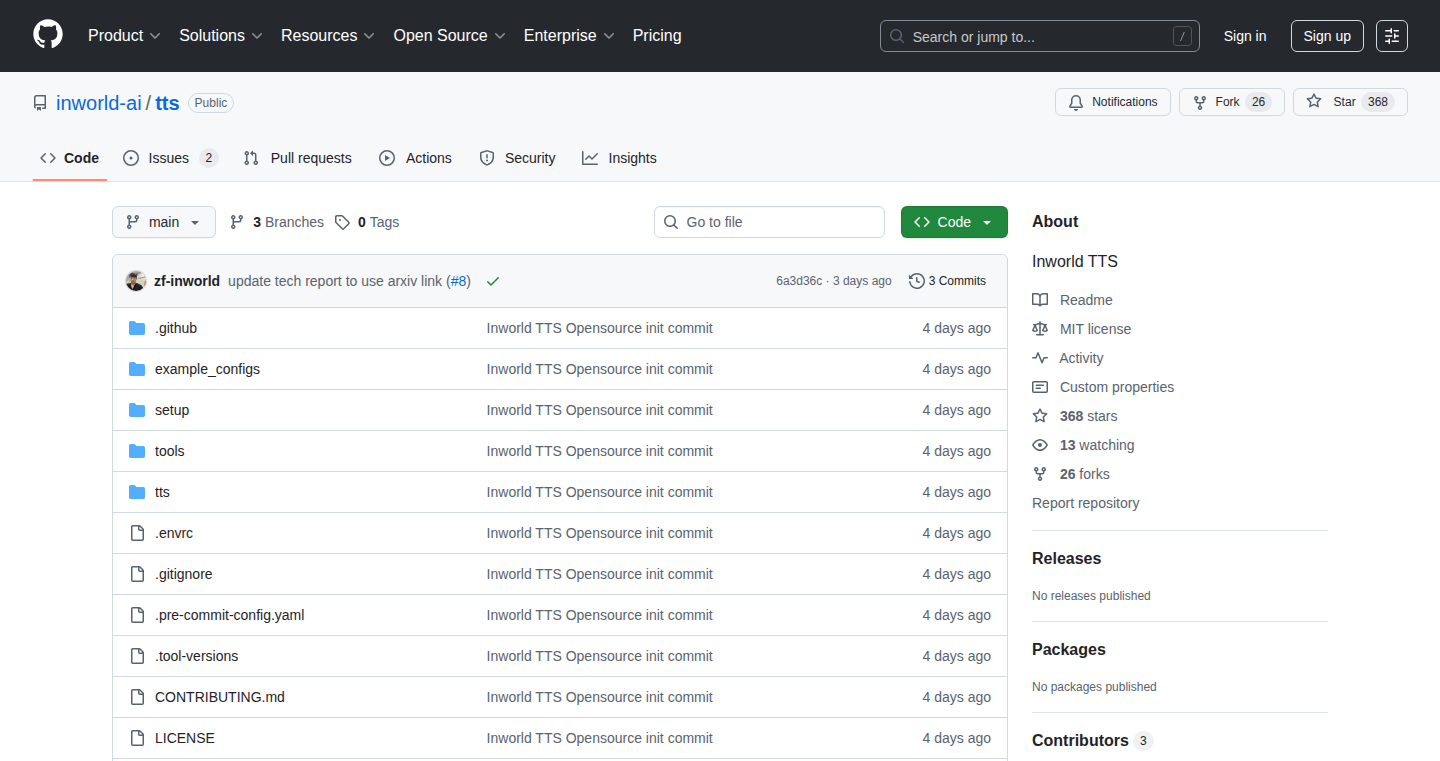
Task: Expand the Product menu
Action: [x=124, y=36]
